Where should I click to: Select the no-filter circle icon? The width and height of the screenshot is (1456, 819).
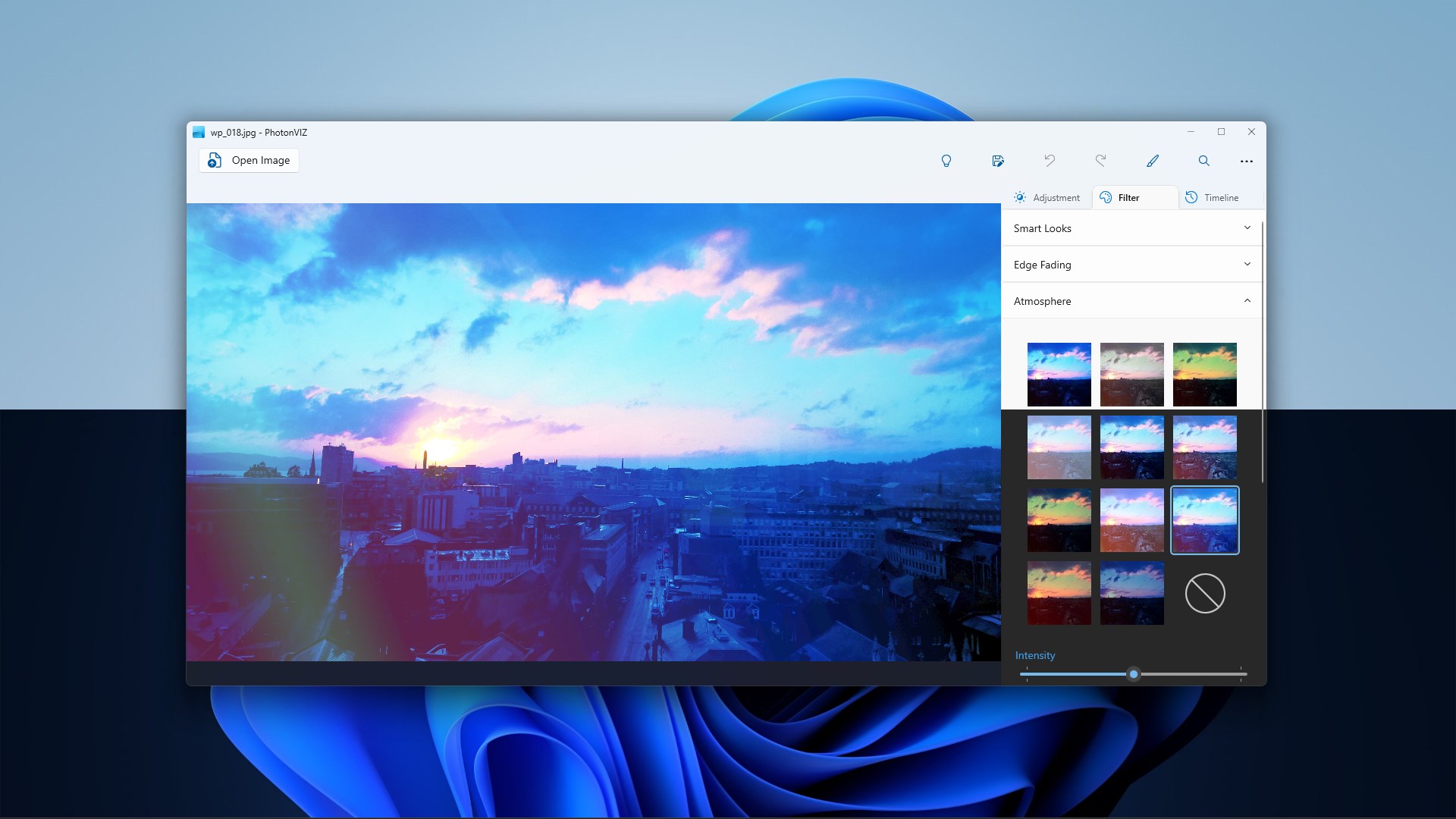pyautogui.click(x=1205, y=593)
